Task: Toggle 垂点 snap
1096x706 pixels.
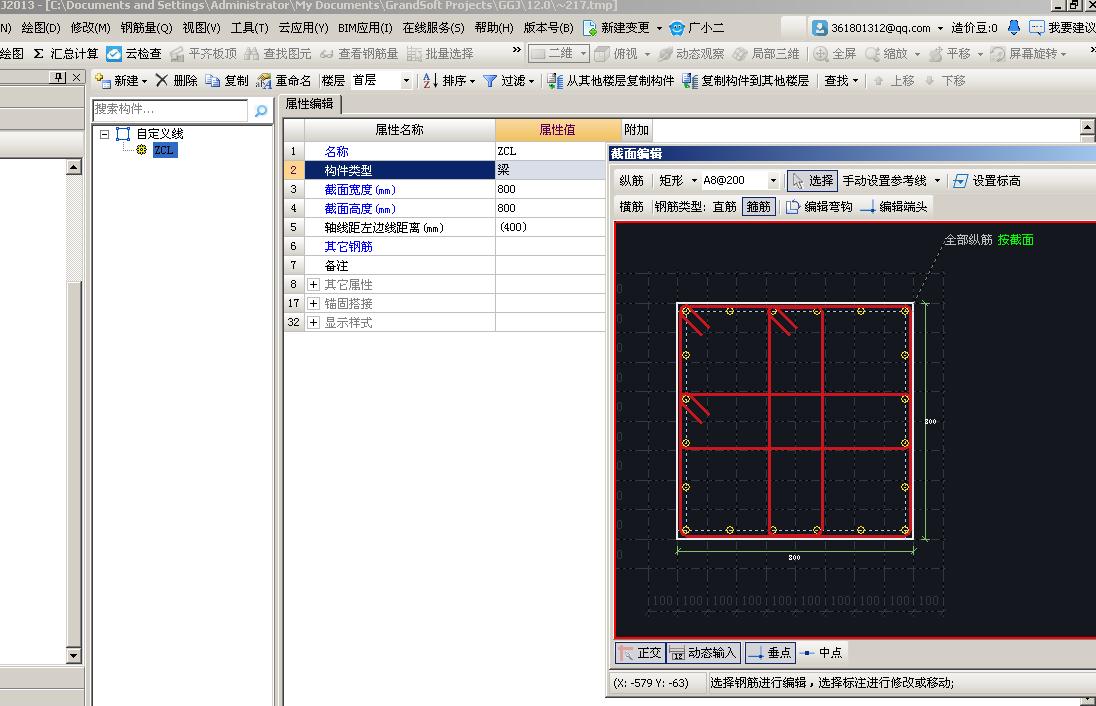Action: 770,653
